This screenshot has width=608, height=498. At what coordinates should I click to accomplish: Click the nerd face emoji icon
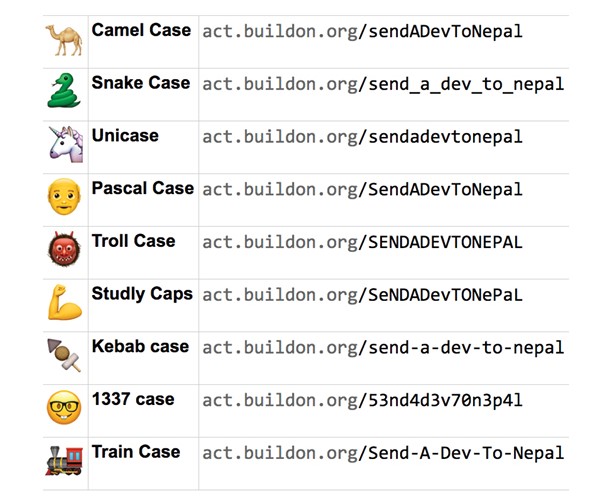pos(64,407)
